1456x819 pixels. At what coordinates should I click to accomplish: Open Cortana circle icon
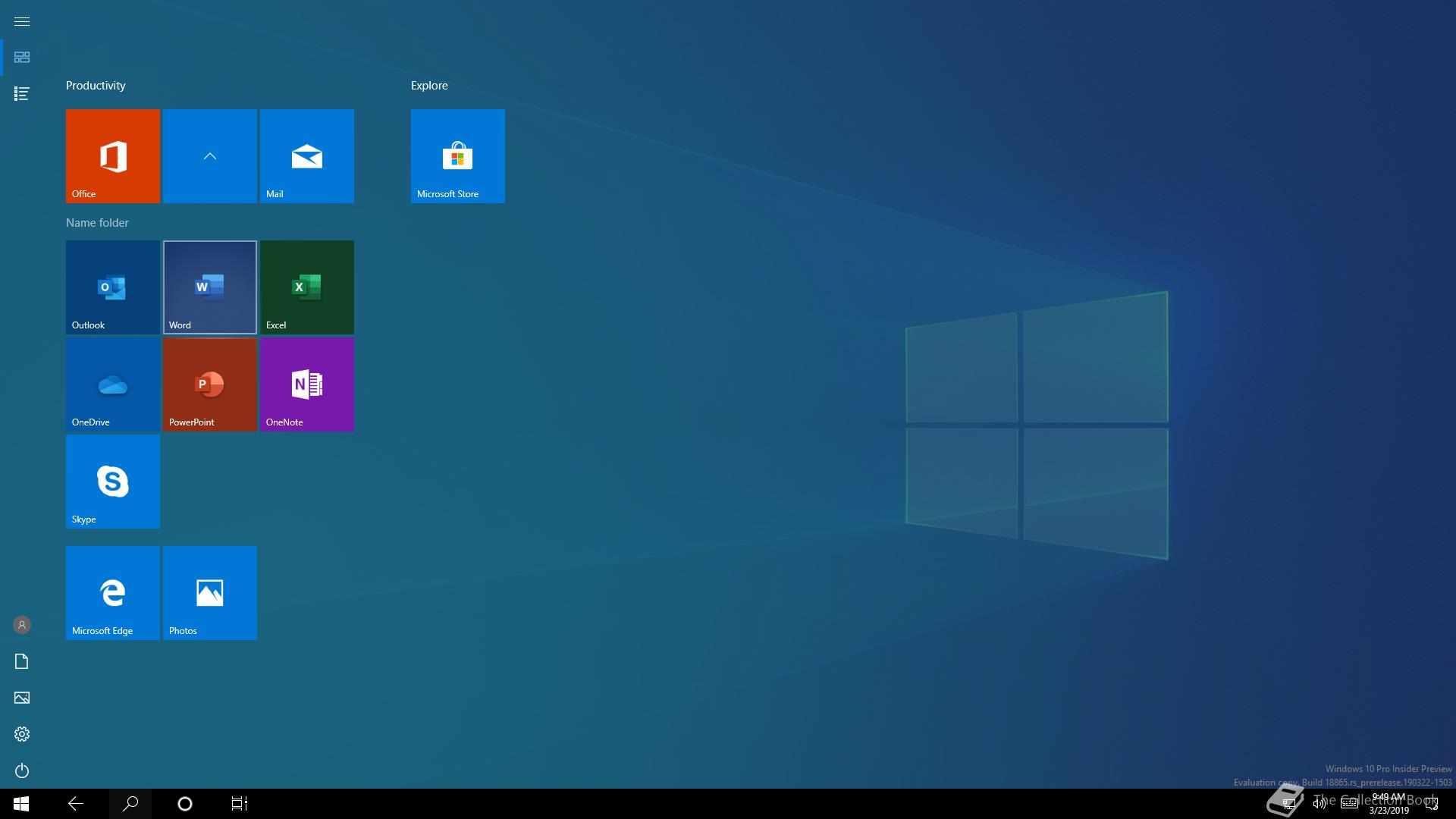click(185, 804)
